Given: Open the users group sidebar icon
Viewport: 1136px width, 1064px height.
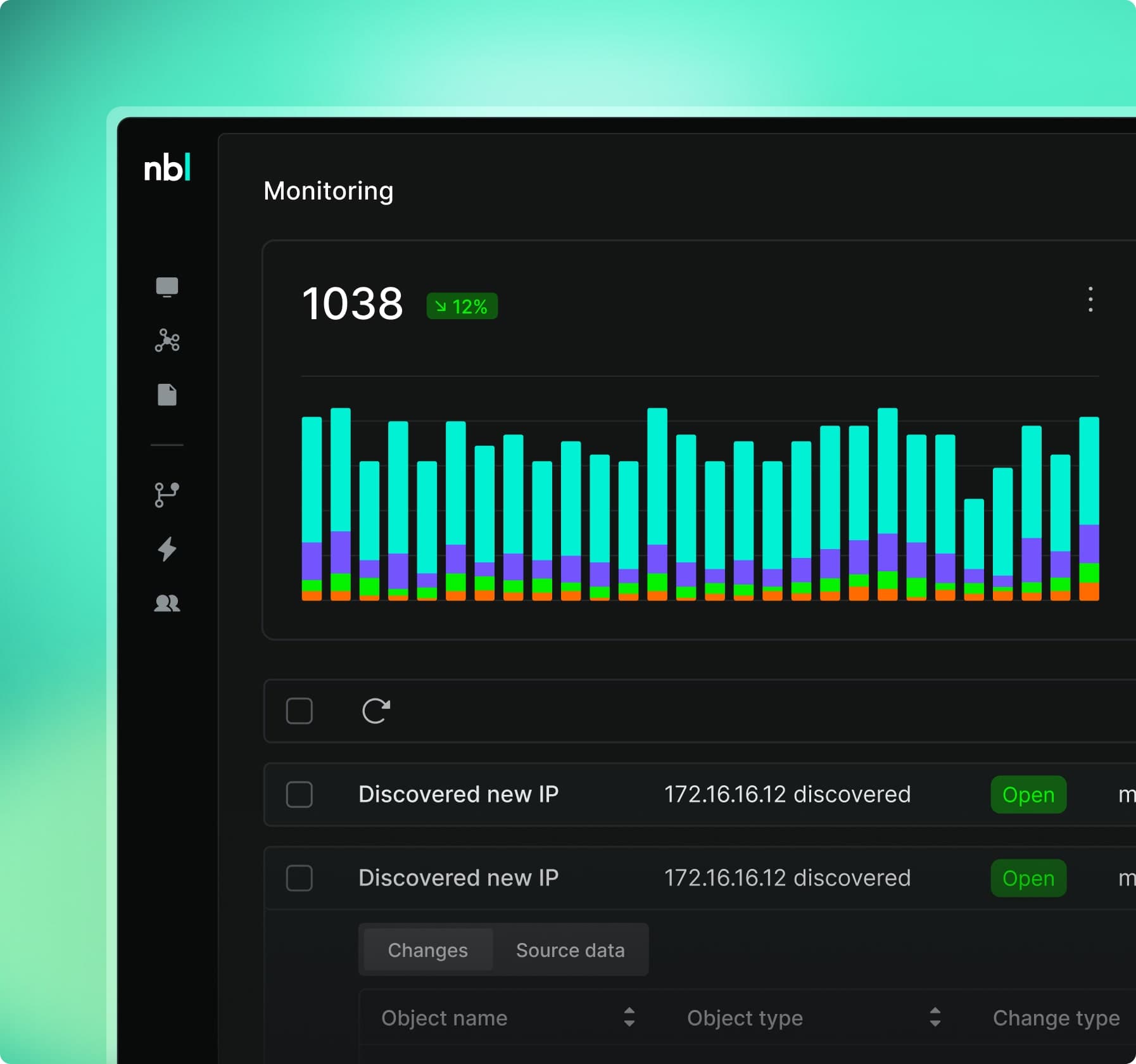Looking at the screenshot, I should [167, 603].
